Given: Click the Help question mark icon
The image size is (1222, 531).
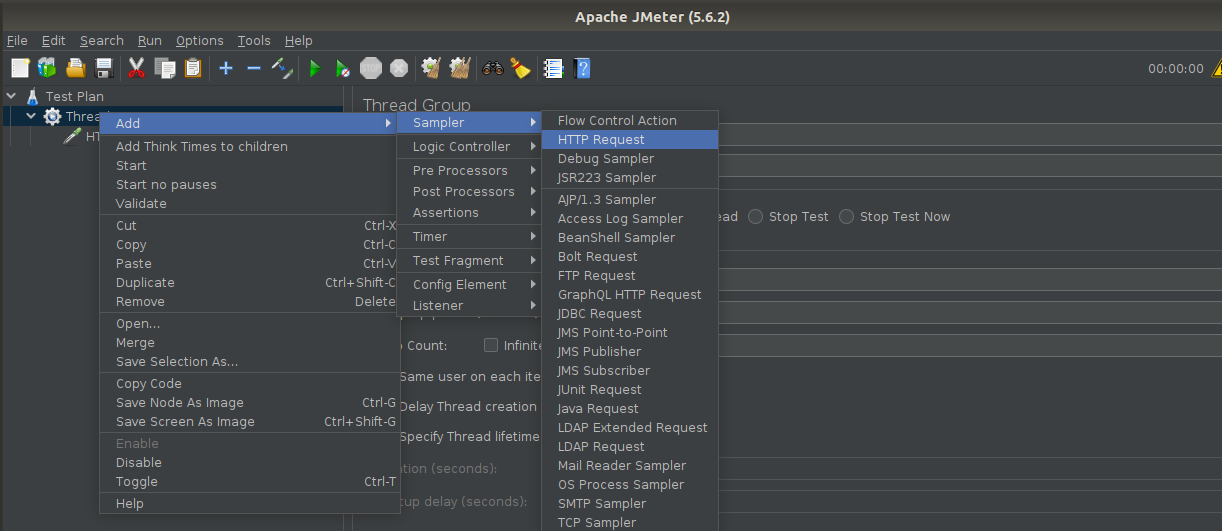Looking at the screenshot, I should tap(582, 68).
